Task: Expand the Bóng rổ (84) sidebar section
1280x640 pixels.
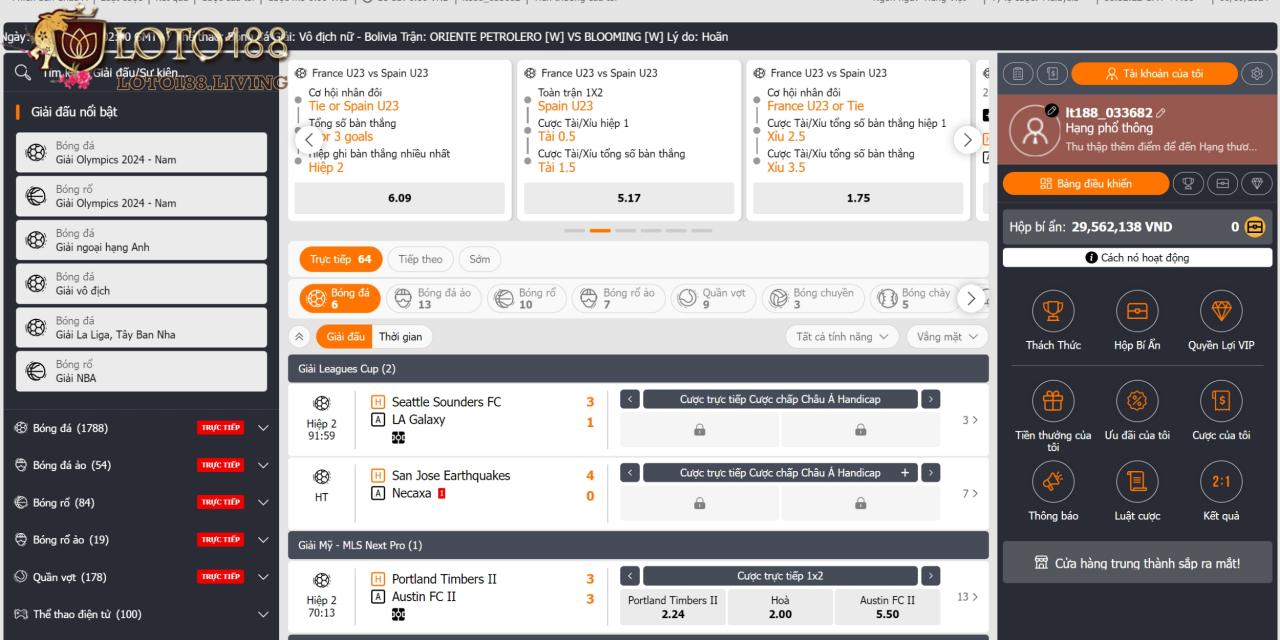Action: tap(263, 503)
